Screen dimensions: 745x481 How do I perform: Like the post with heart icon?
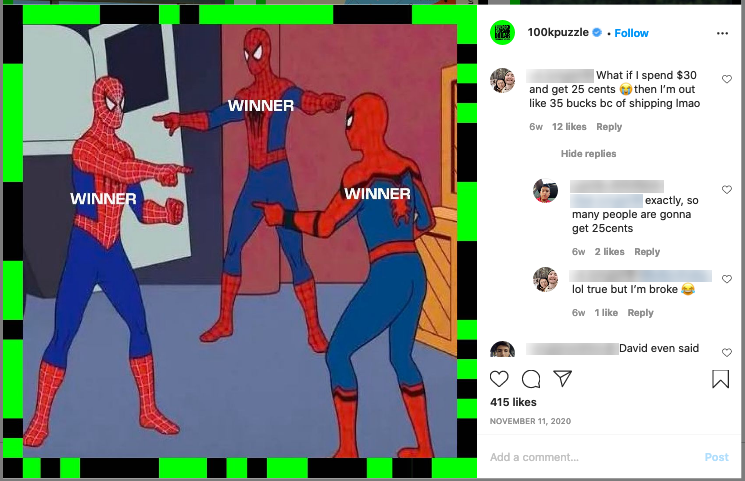point(499,379)
